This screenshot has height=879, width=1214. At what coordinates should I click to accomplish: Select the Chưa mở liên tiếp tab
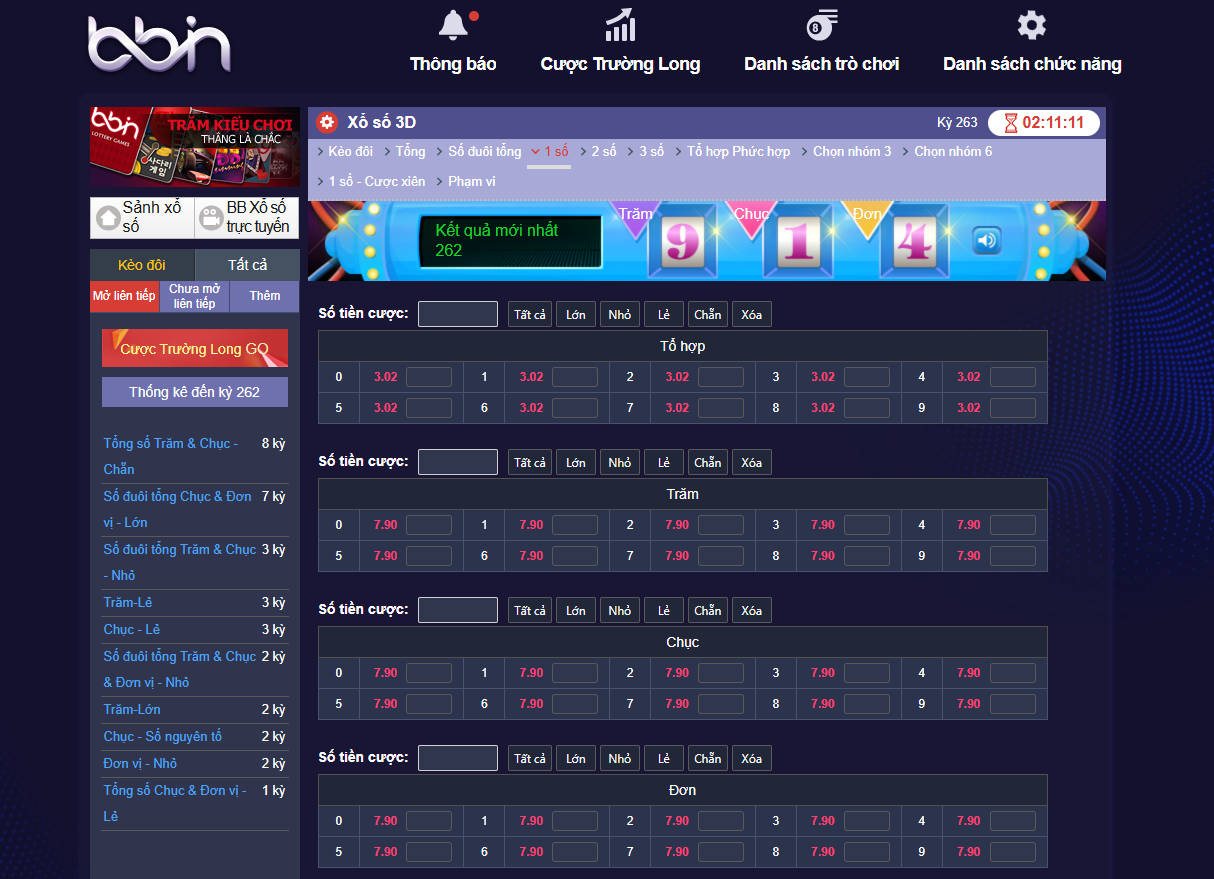(194, 296)
